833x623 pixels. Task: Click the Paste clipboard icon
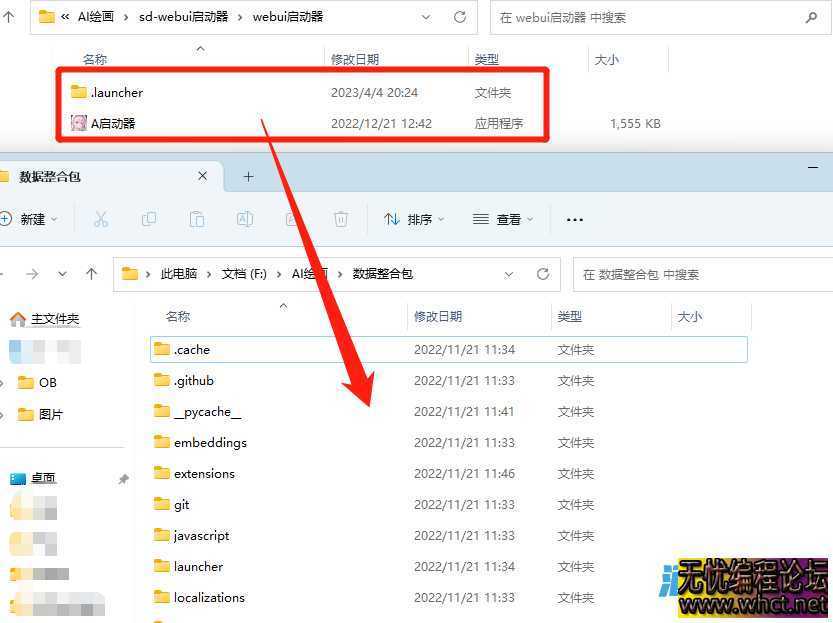click(197, 219)
